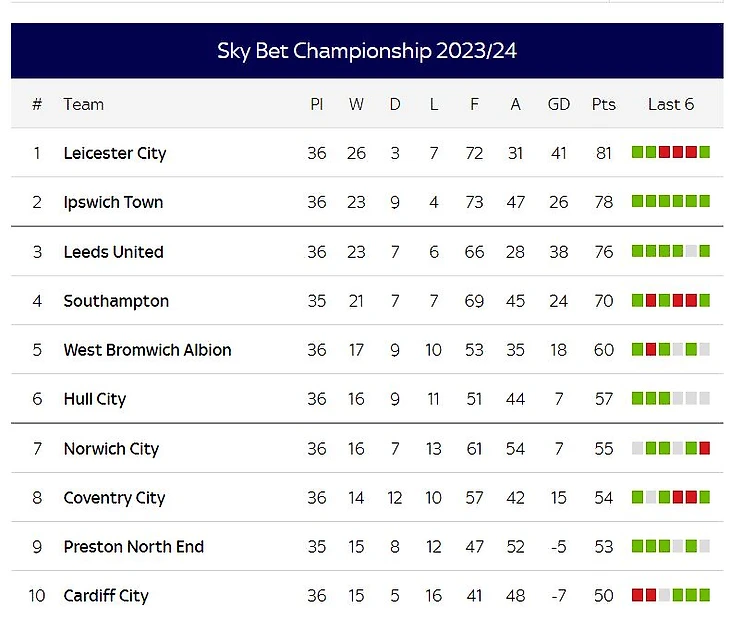Click the GD column header
730x618 pixels.
pos(558,104)
